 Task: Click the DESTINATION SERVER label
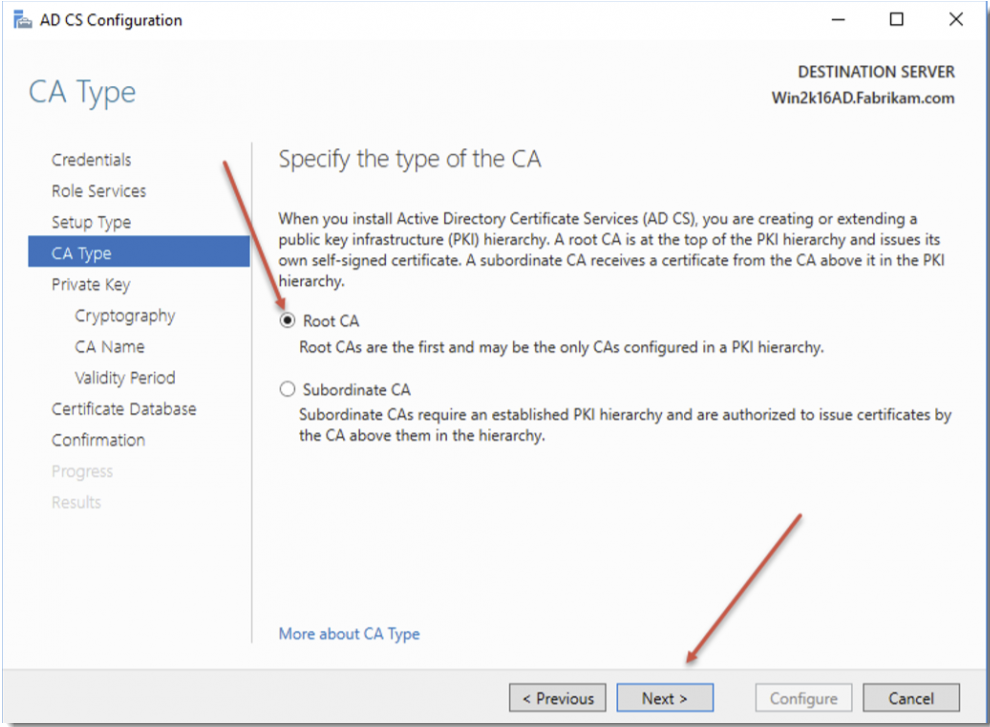[876, 72]
